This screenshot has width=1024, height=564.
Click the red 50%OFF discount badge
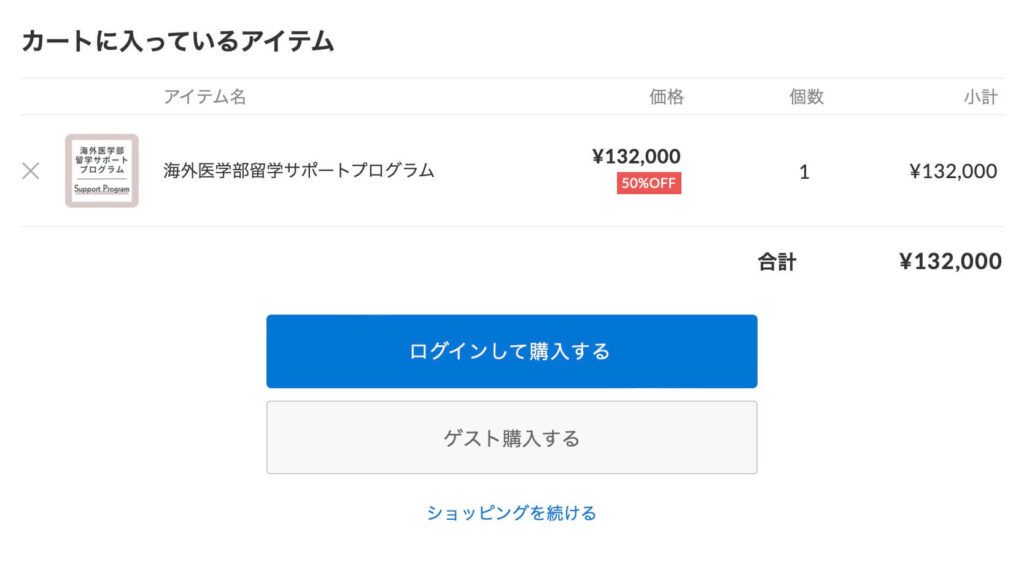pyautogui.click(x=649, y=183)
